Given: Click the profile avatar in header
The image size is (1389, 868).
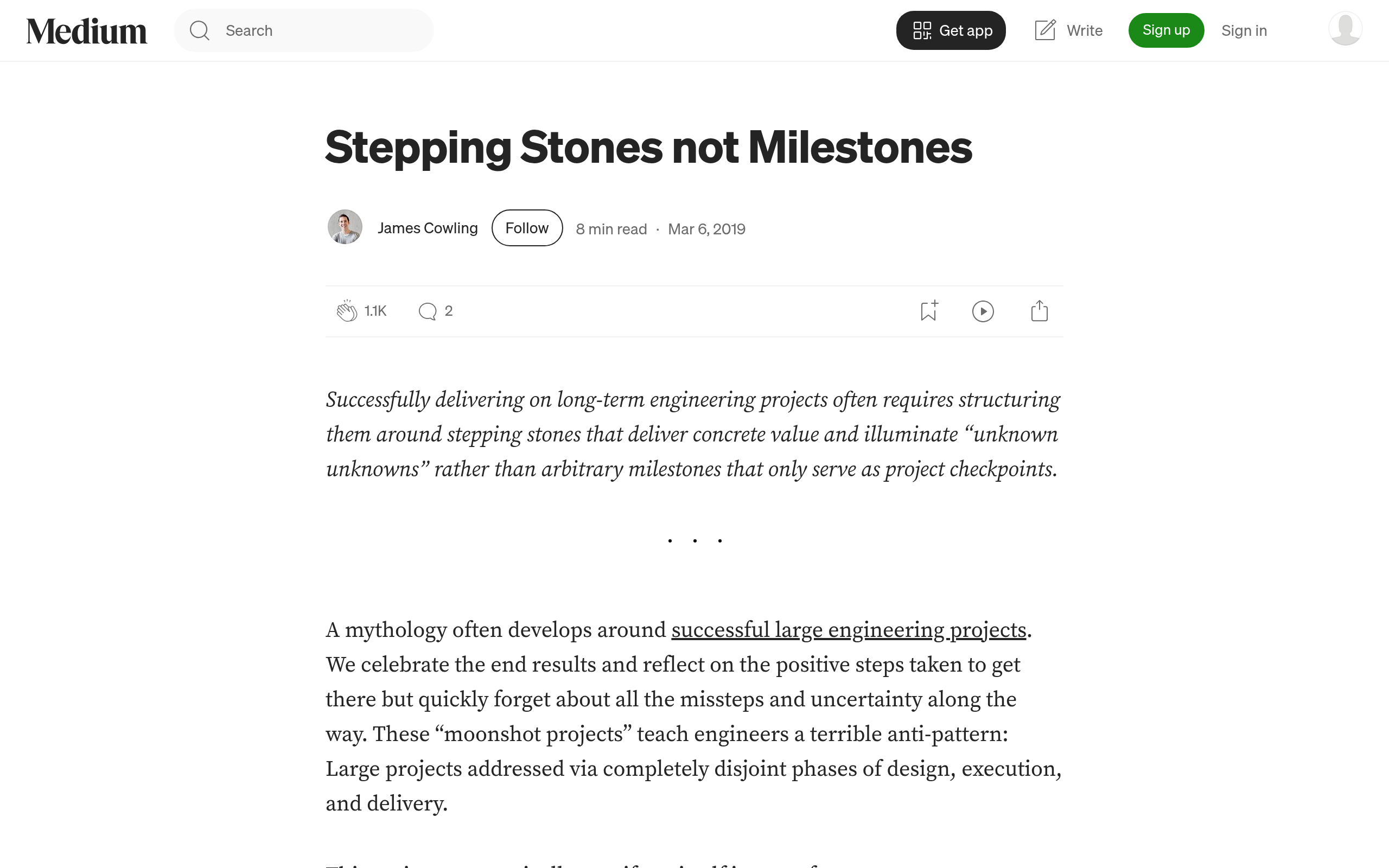Looking at the screenshot, I should pyautogui.click(x=1345, y=29).
